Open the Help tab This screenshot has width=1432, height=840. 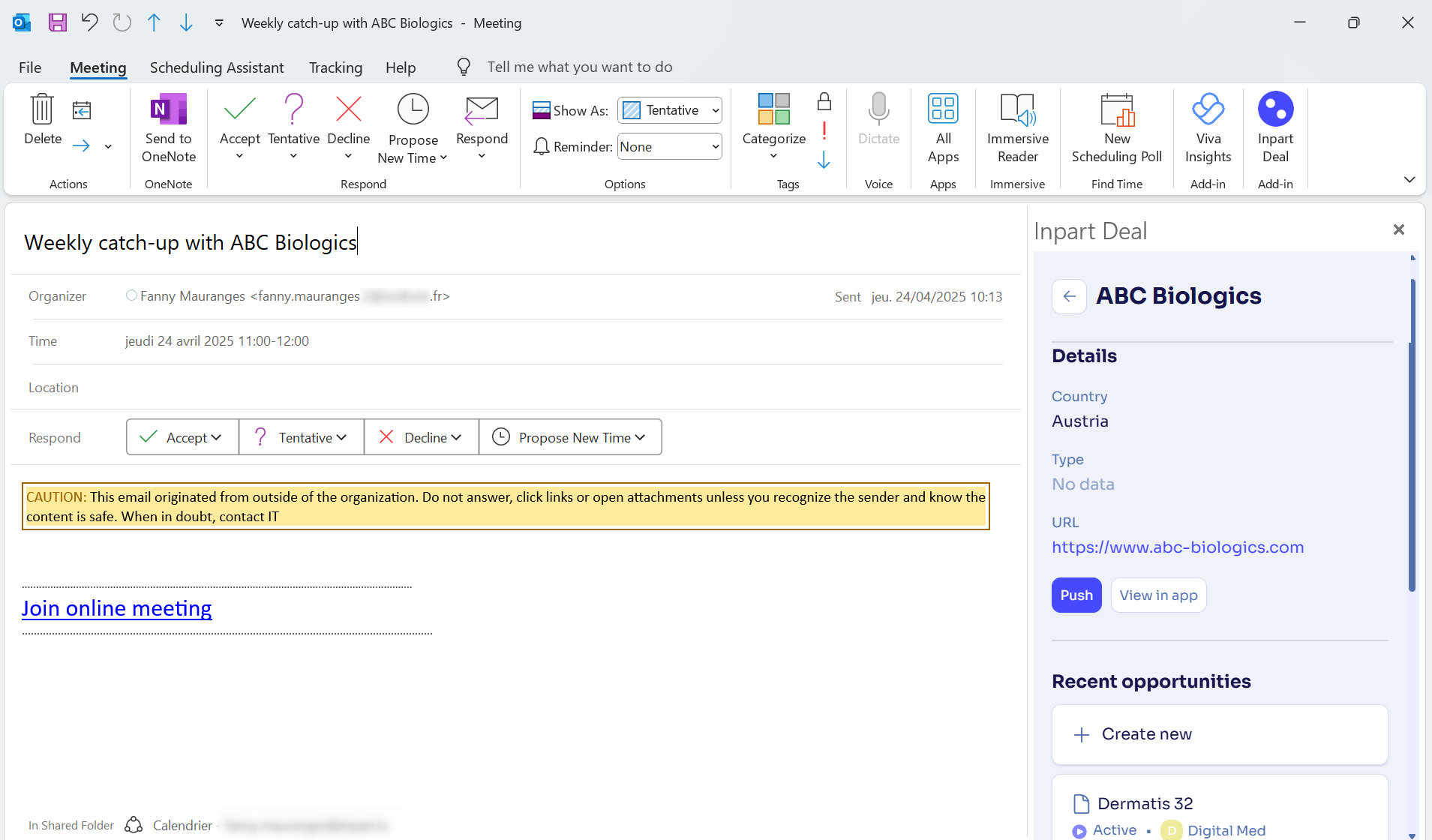(401, 67)
